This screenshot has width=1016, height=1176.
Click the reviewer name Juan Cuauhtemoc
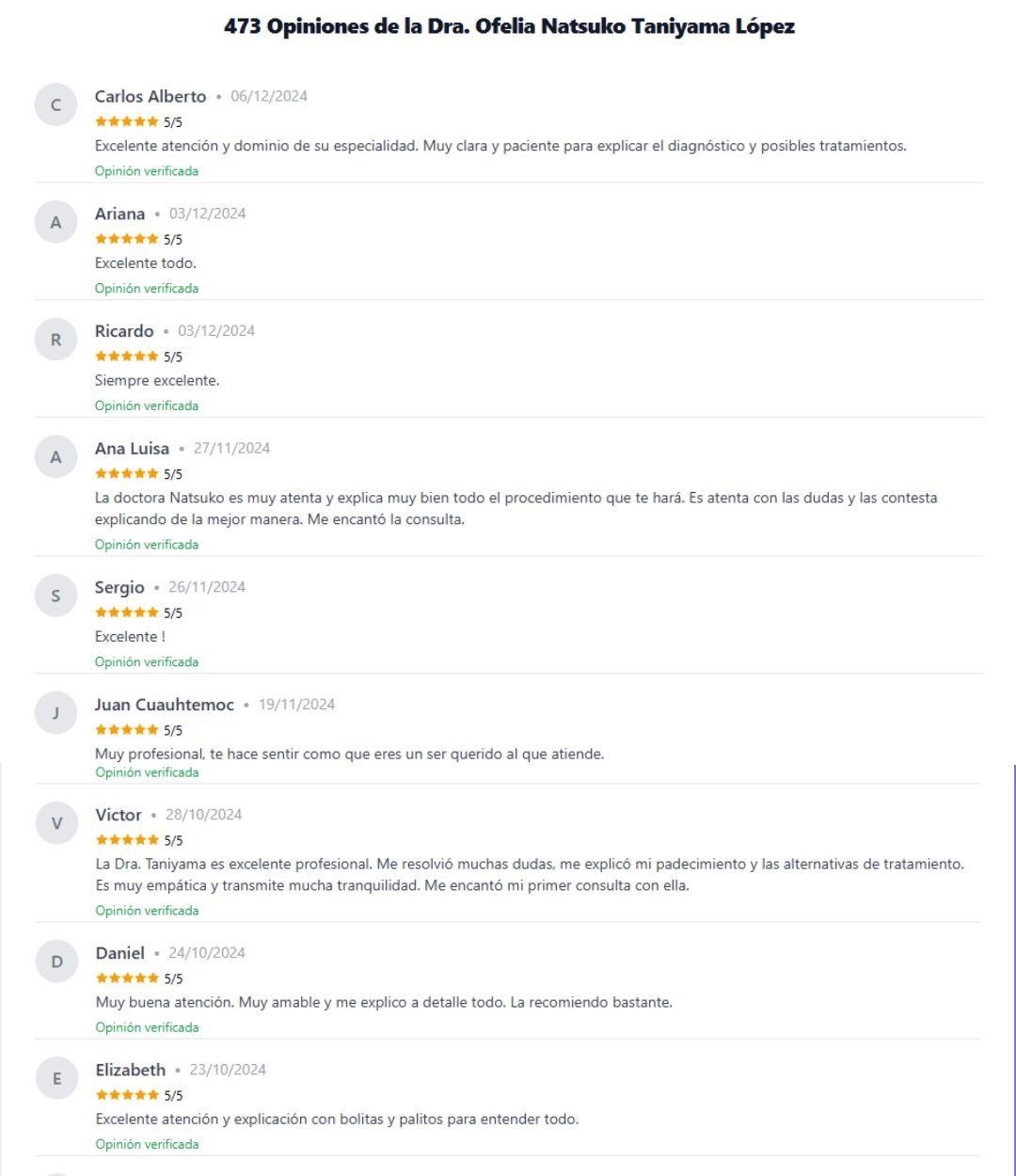tap(164, 705)
